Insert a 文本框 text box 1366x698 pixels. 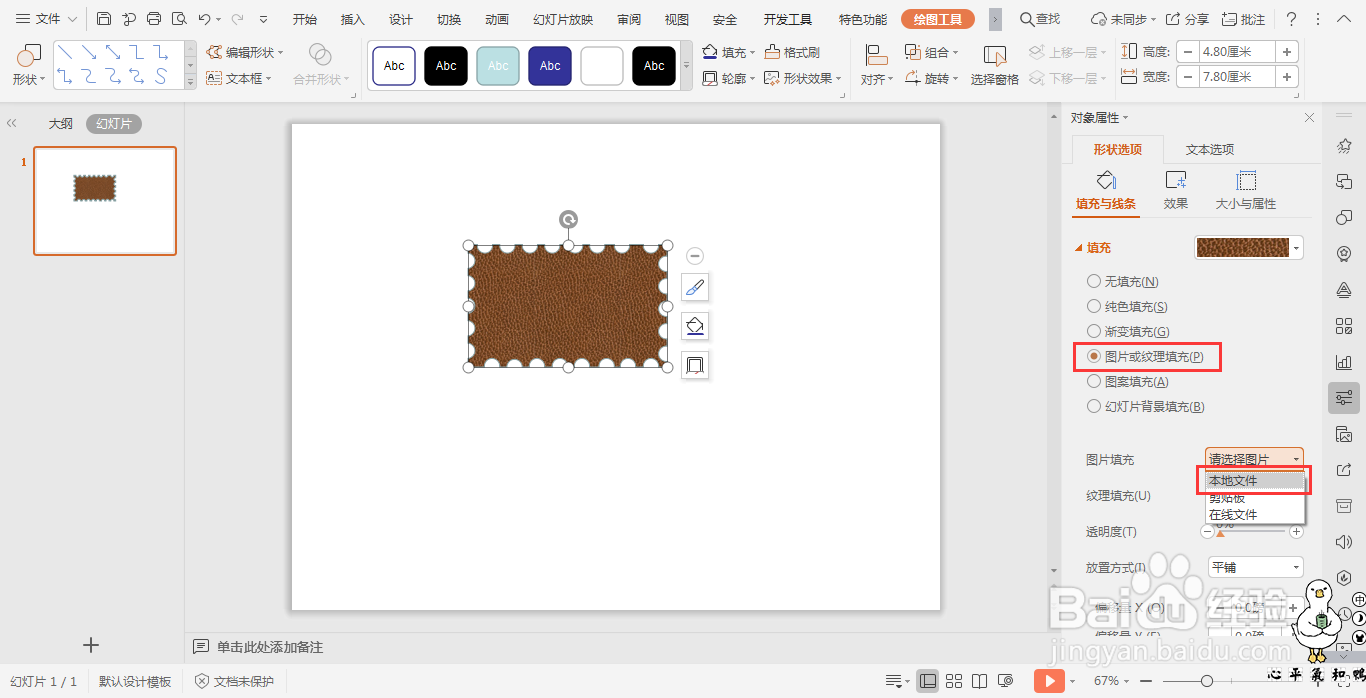point(239,78)
